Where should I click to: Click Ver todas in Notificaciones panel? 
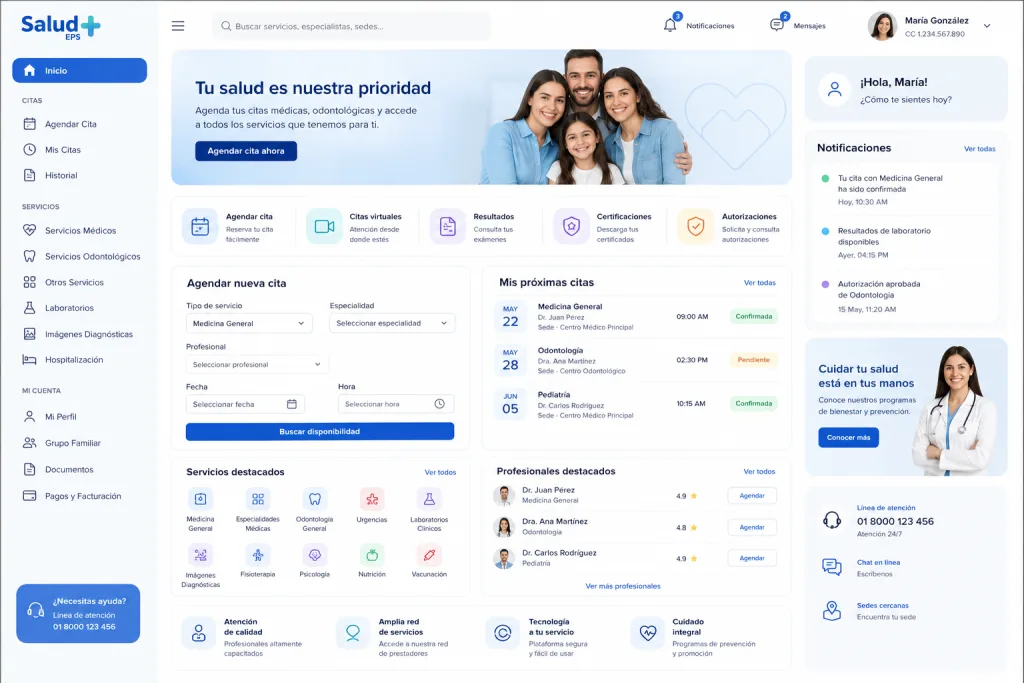[980, 149]
